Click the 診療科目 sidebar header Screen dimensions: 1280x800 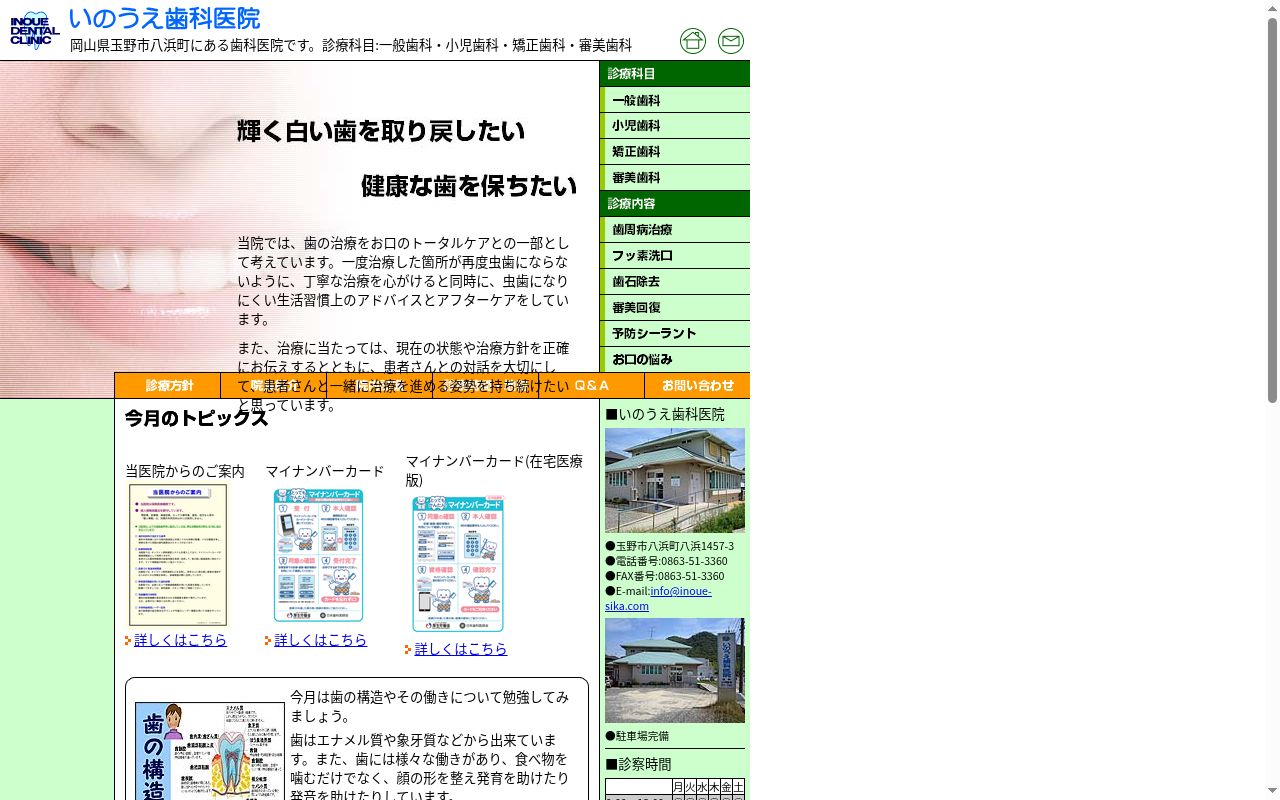pos(675,74)
